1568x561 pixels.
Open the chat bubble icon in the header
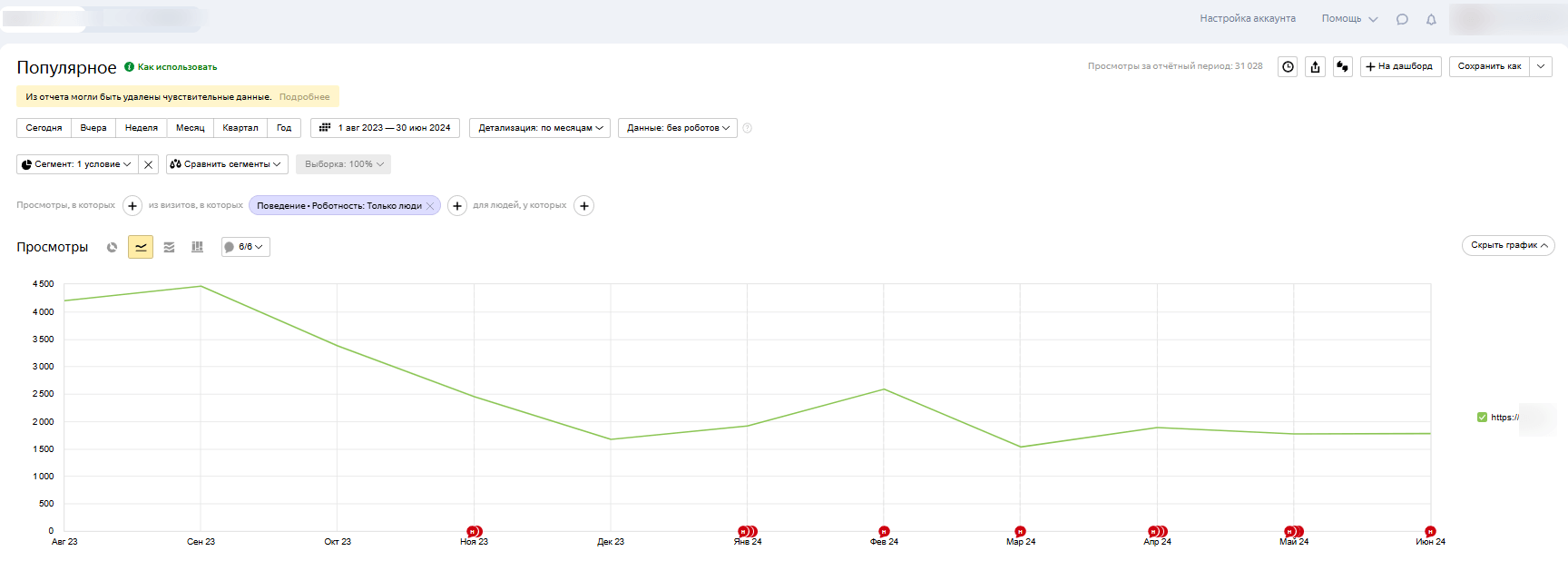pos(1402,19)
